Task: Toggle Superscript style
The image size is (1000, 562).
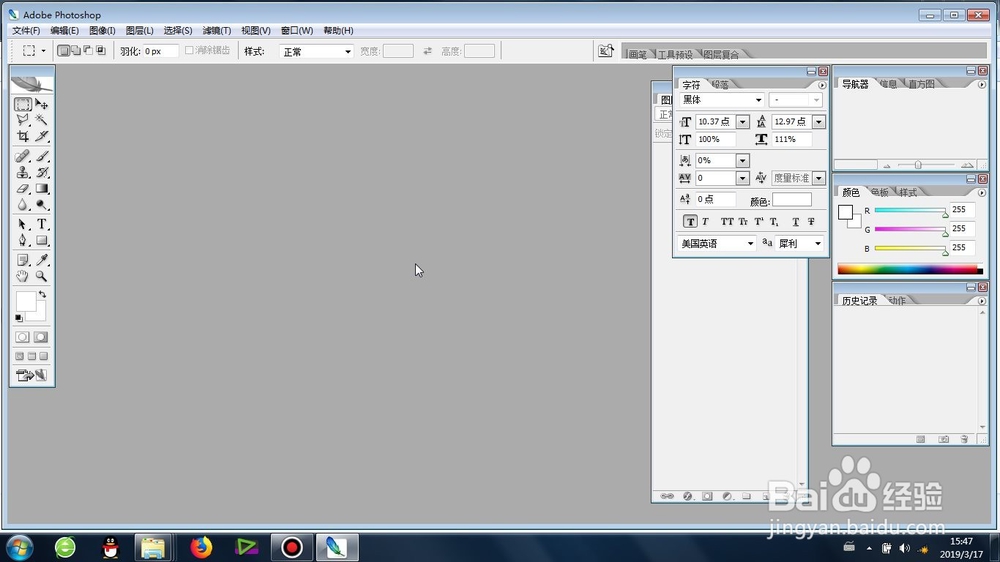Action: [x=758, y=221]
